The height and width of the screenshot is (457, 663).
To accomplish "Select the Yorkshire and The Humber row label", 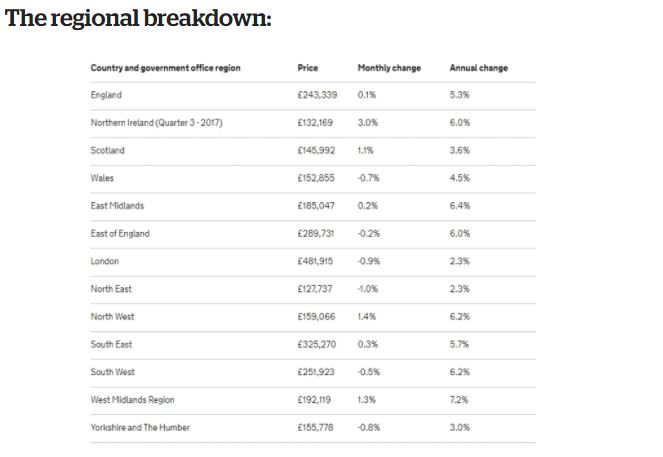I will (x=140, y=427).
